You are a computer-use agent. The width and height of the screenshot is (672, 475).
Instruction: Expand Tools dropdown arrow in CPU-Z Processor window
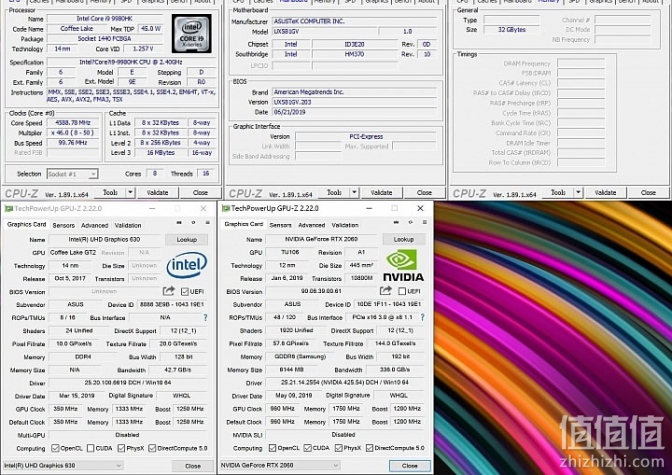[x=130, y=192]
